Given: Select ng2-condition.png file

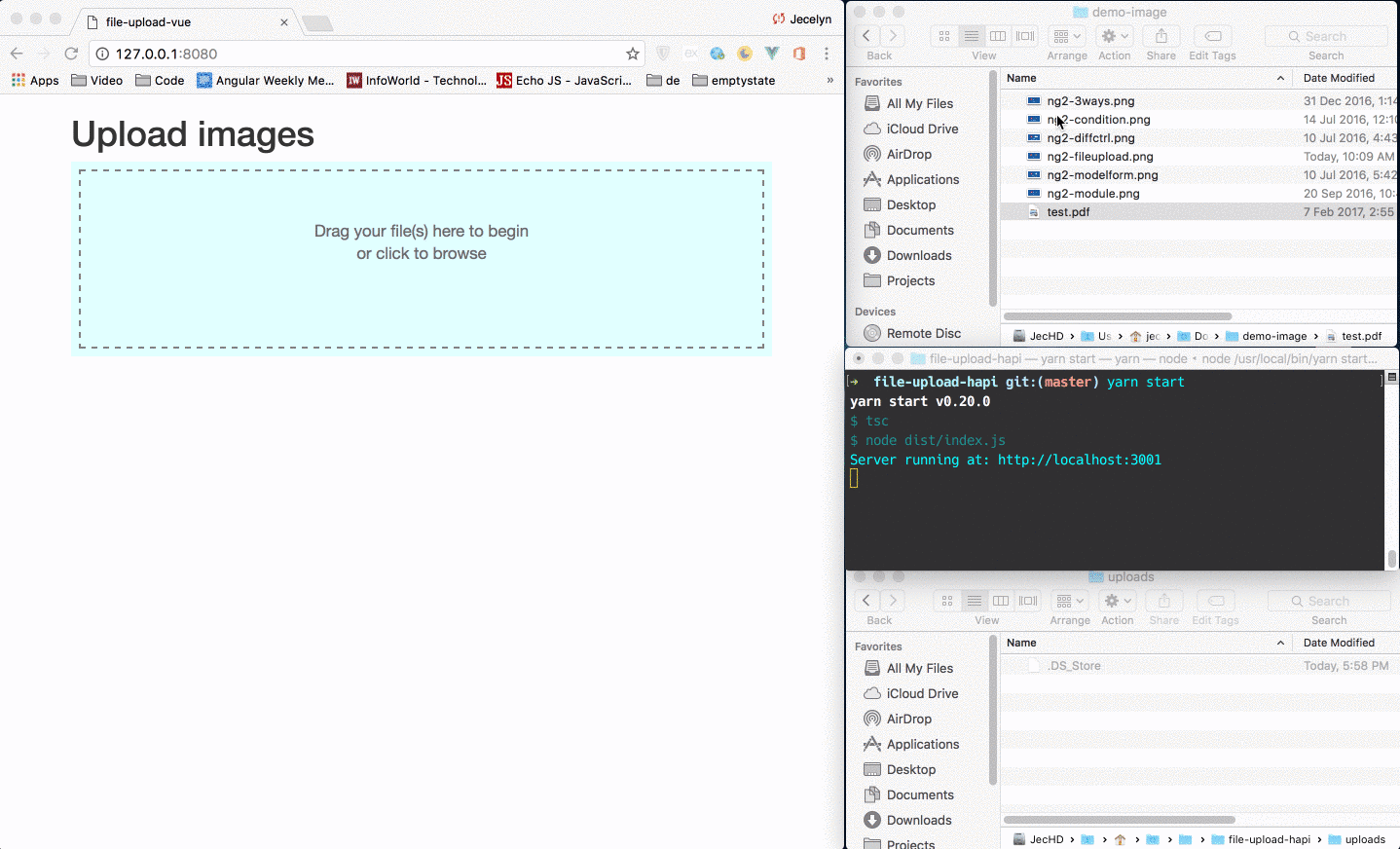Looking at the screenshot, I should [x=1098, y=120].
